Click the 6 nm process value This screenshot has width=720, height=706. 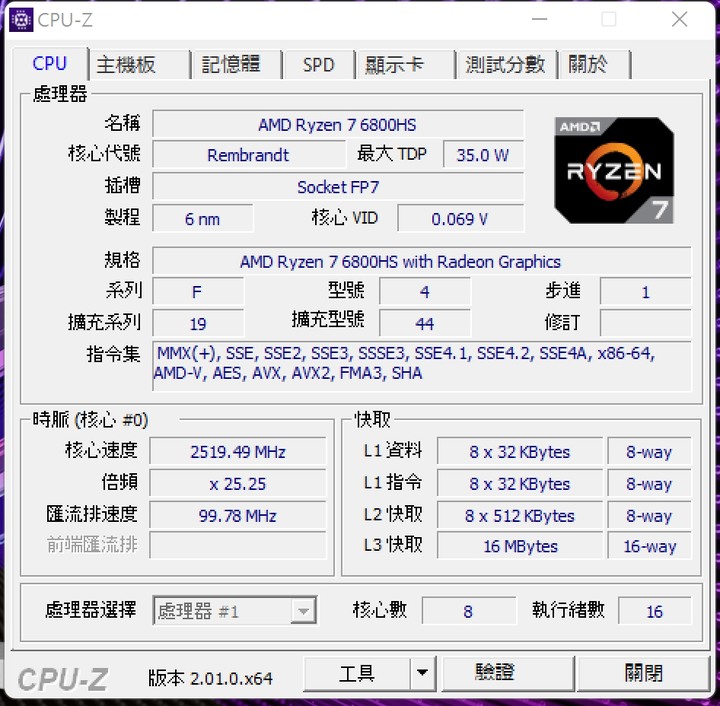tap(202, 219)
